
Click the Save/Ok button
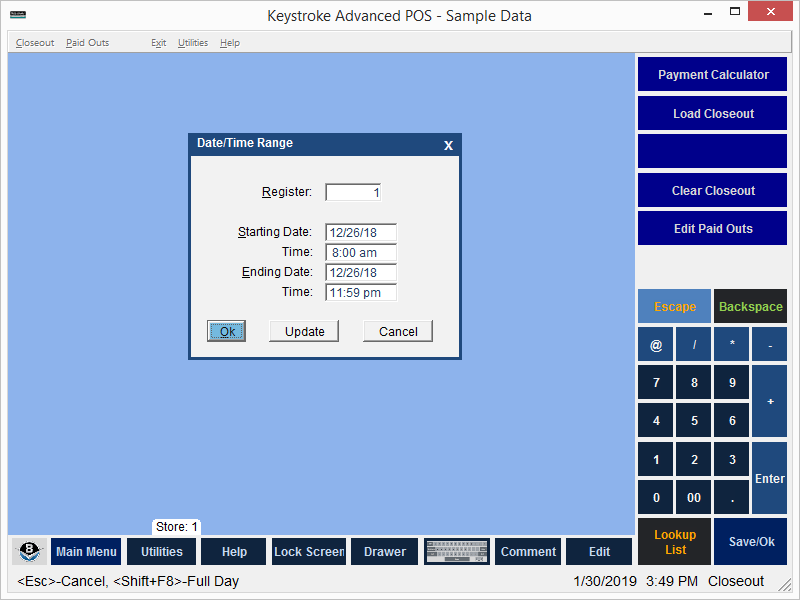coord(751,542)
